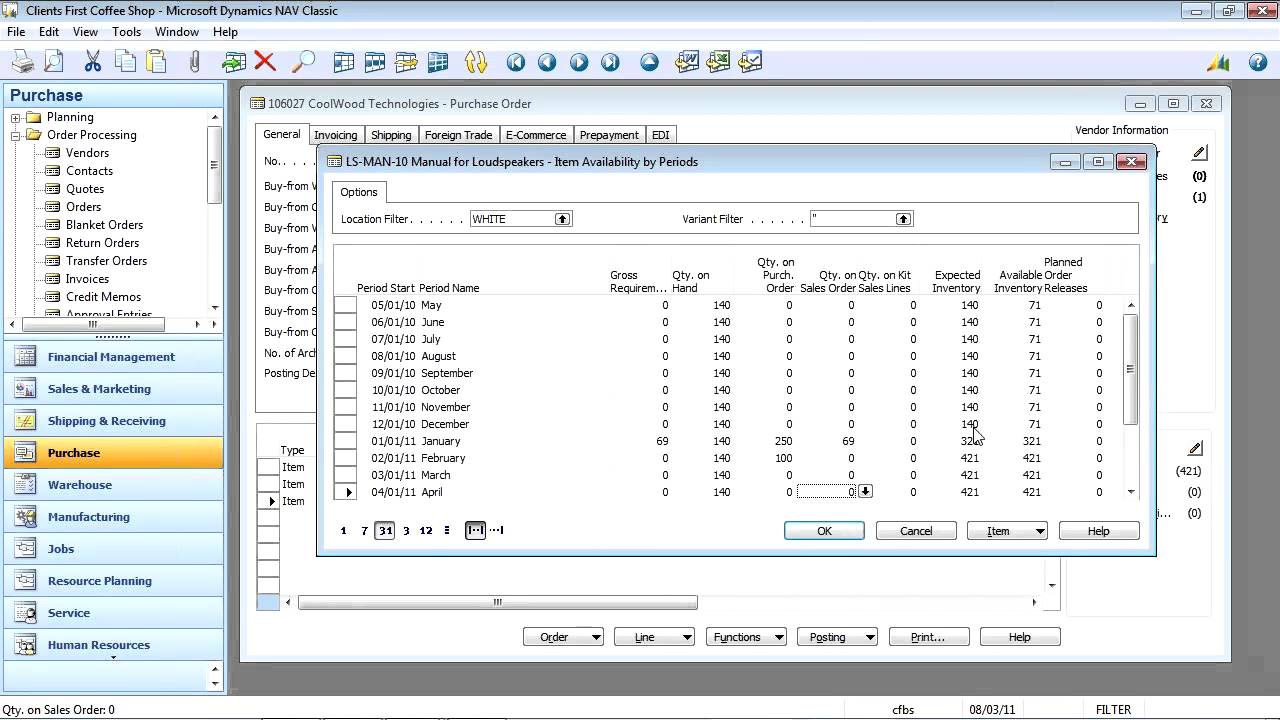
Task: Switch to the Invoicing tab
Action: pyautogui.click(x=335, y=135)
